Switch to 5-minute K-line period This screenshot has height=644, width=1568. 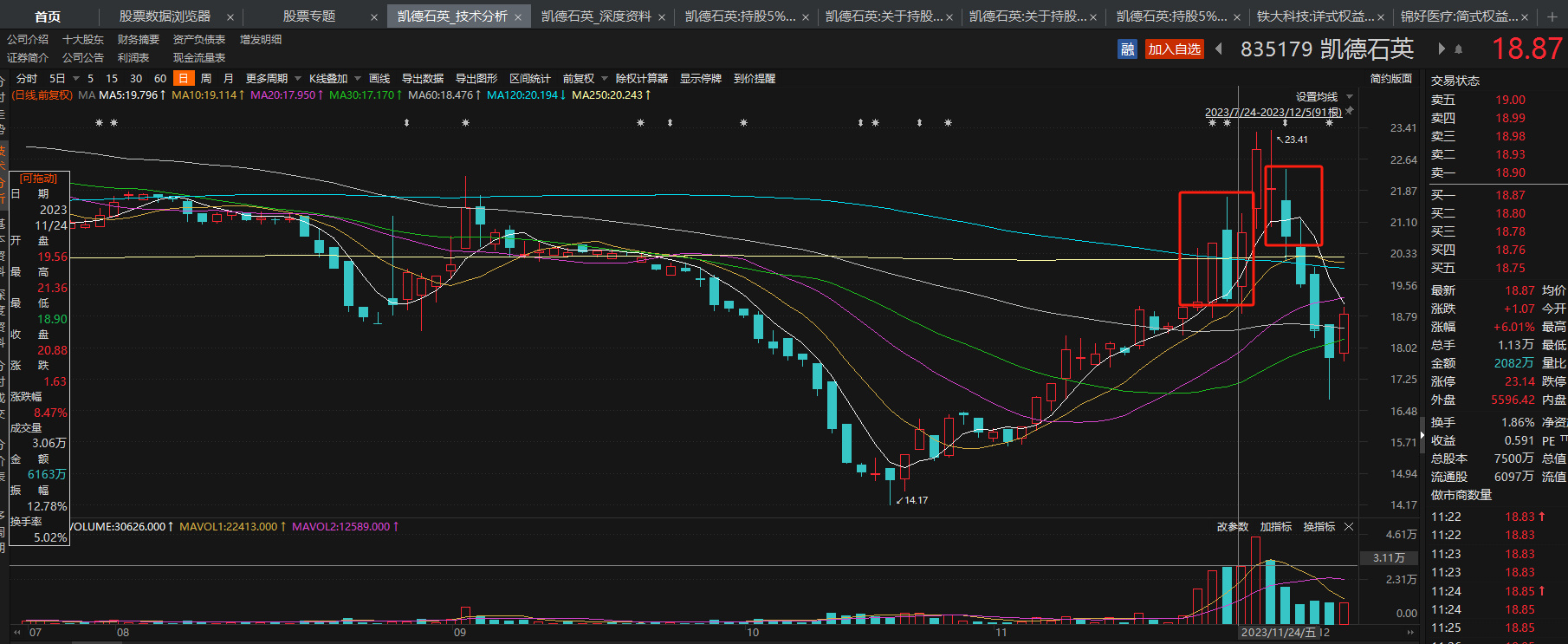pos(90,79)
